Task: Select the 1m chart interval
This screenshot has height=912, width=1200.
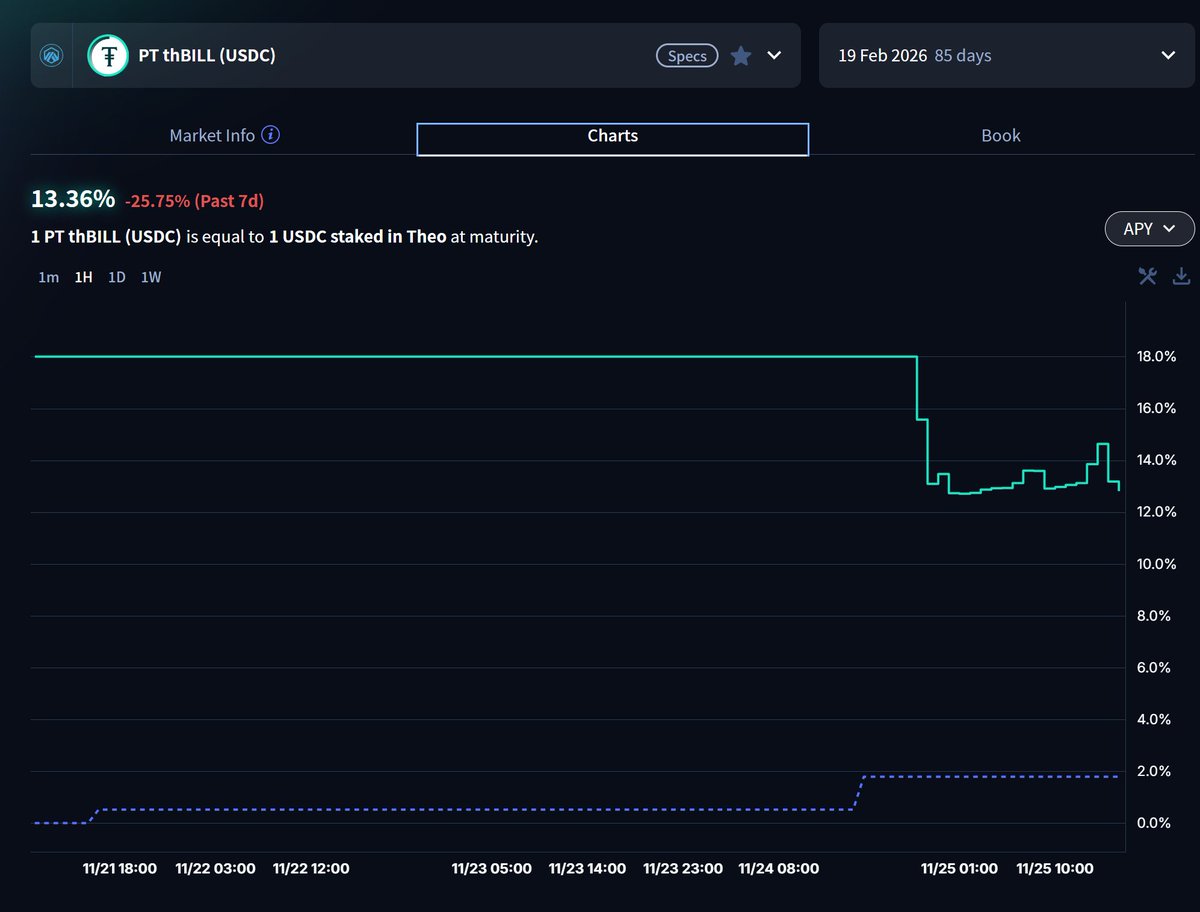Action: 48,277
